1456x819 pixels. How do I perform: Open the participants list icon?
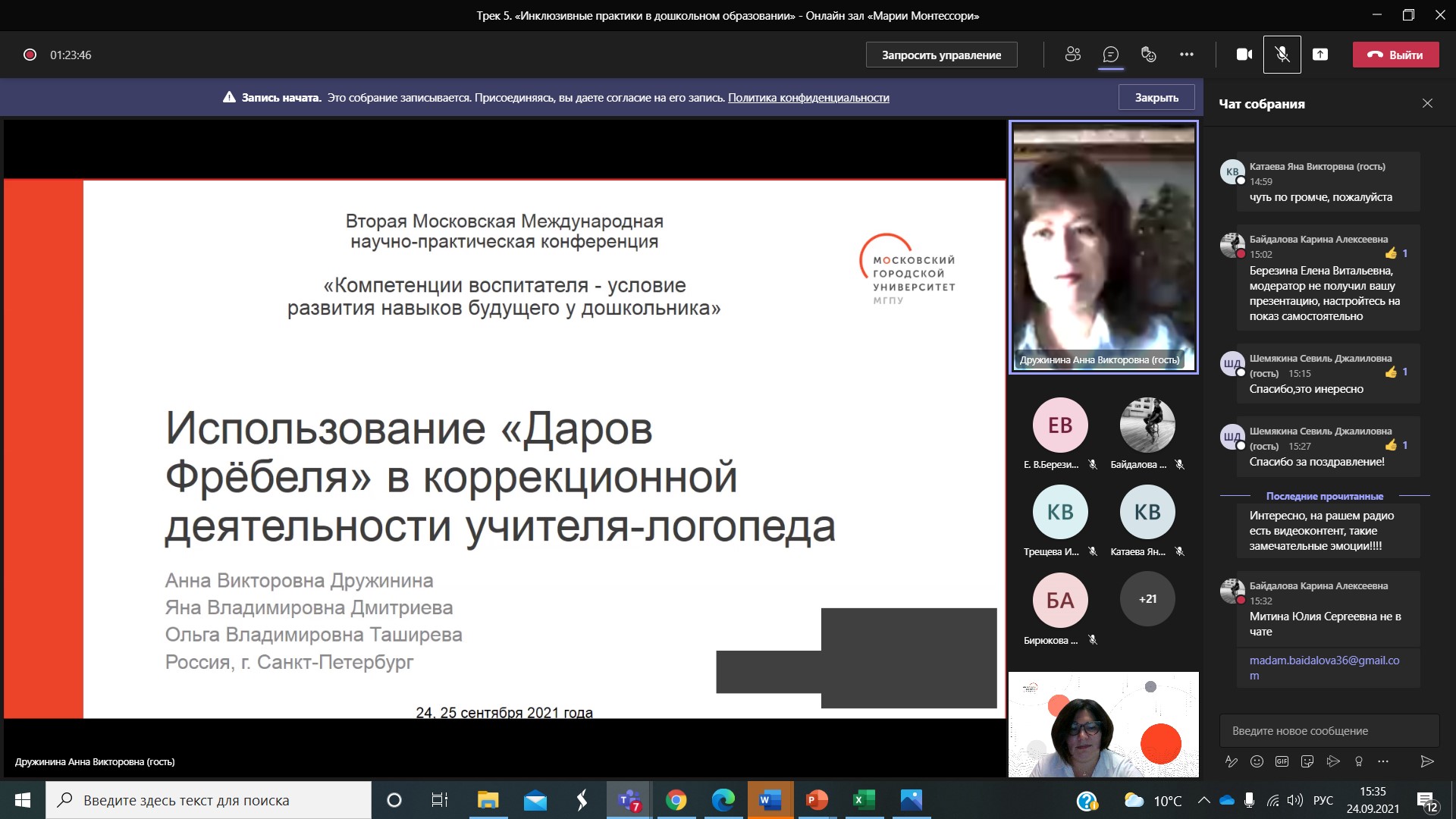(x=1072, y=55)
